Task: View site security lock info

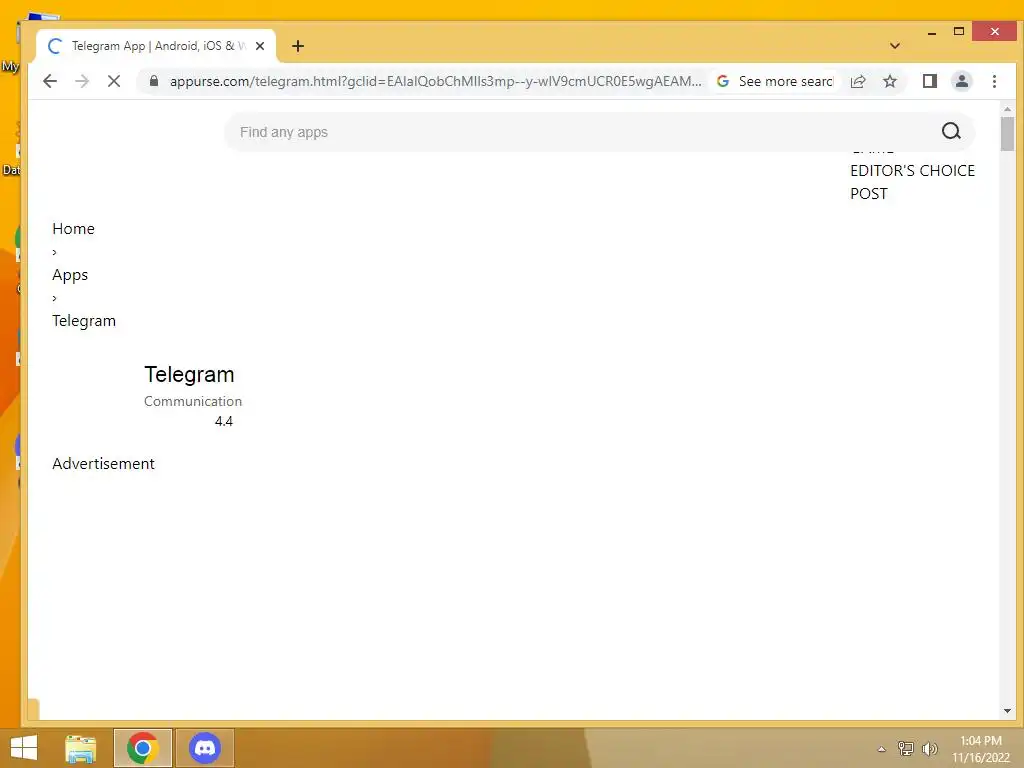Action: pyautogui.click(x=154, y=81)
